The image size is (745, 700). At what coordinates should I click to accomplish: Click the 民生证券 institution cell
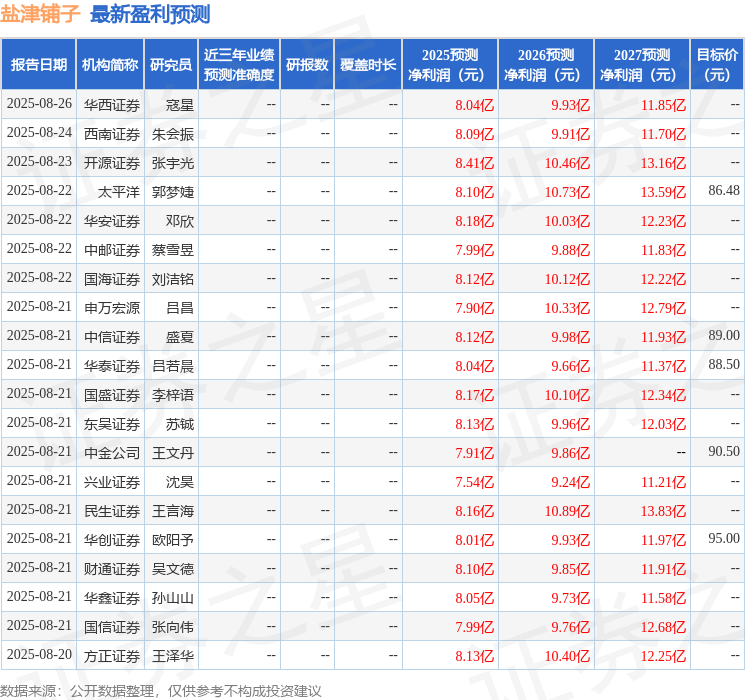[x=112, y=511]
